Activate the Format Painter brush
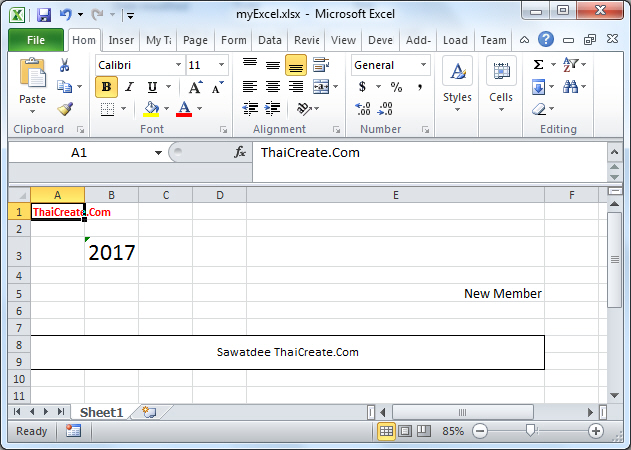631x450 pixels. [65, 109]
